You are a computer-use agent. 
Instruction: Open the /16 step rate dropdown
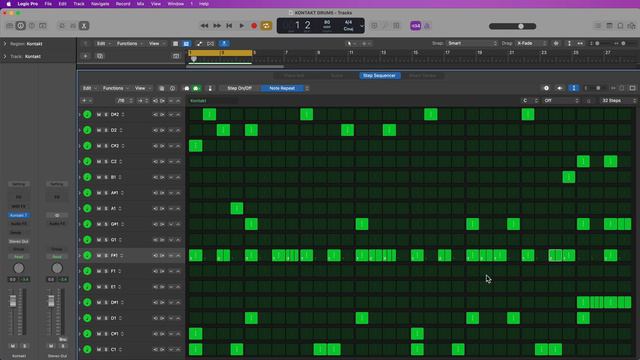pos(124,100)
